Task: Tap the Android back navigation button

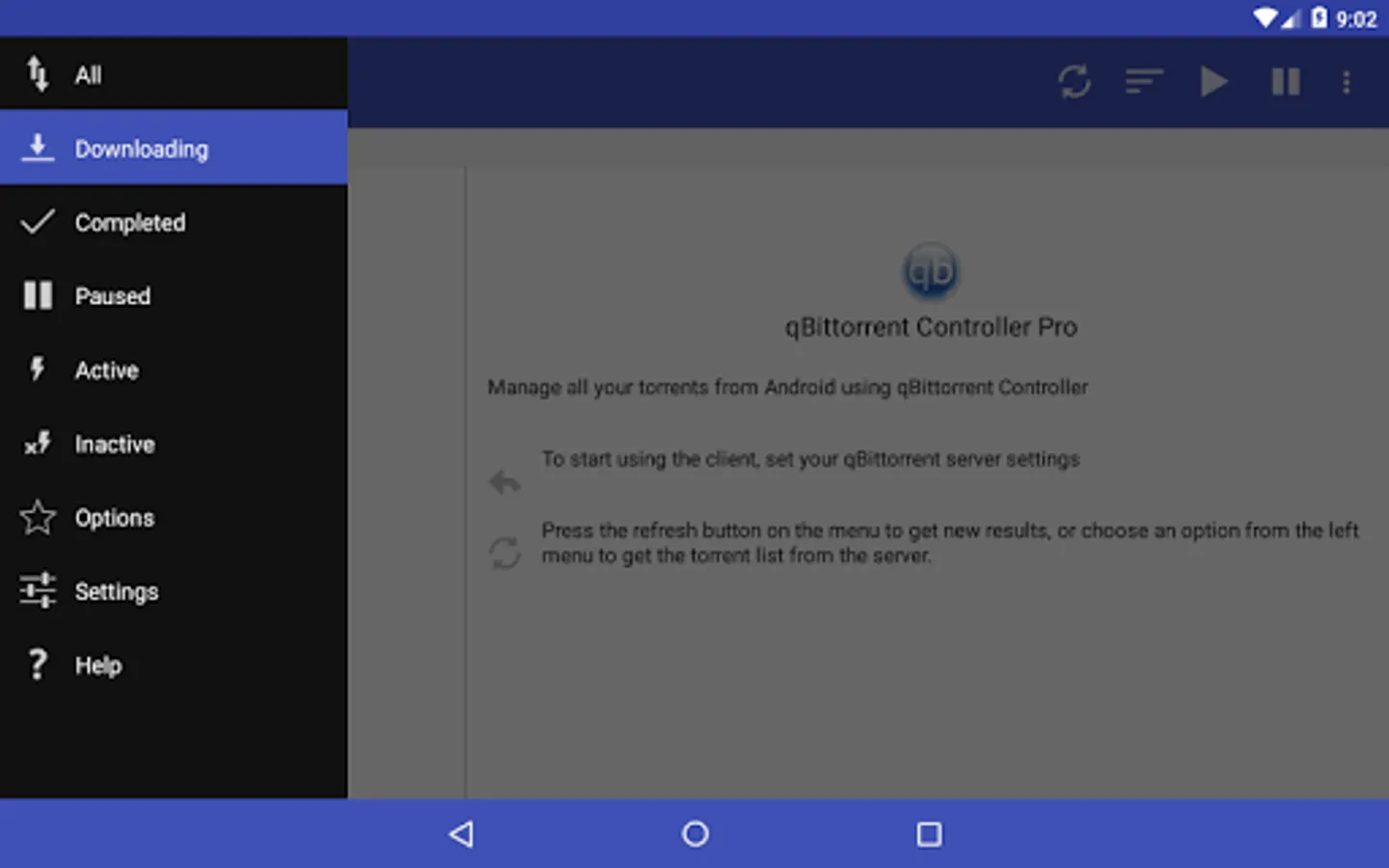Action: coord(462,834)
